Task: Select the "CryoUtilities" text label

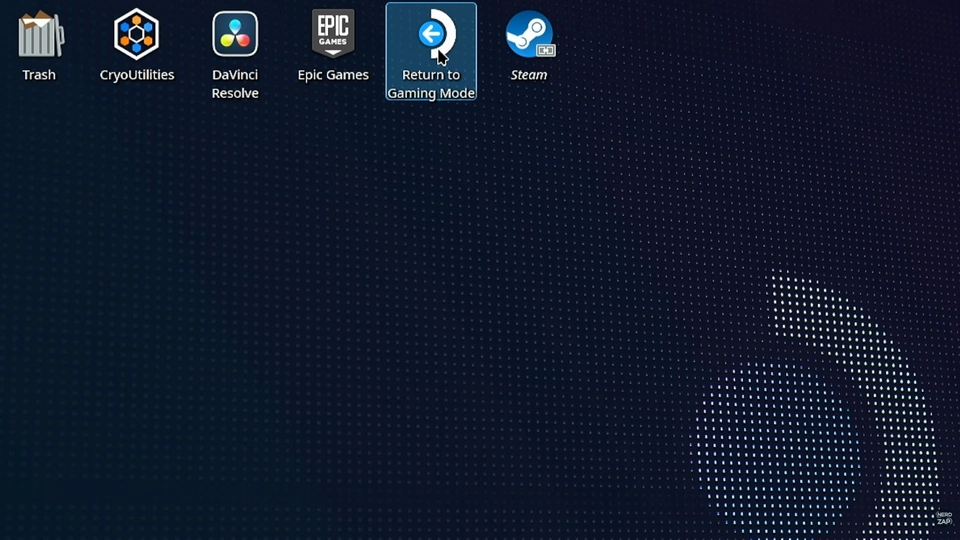Action: [x=137, y=75]
